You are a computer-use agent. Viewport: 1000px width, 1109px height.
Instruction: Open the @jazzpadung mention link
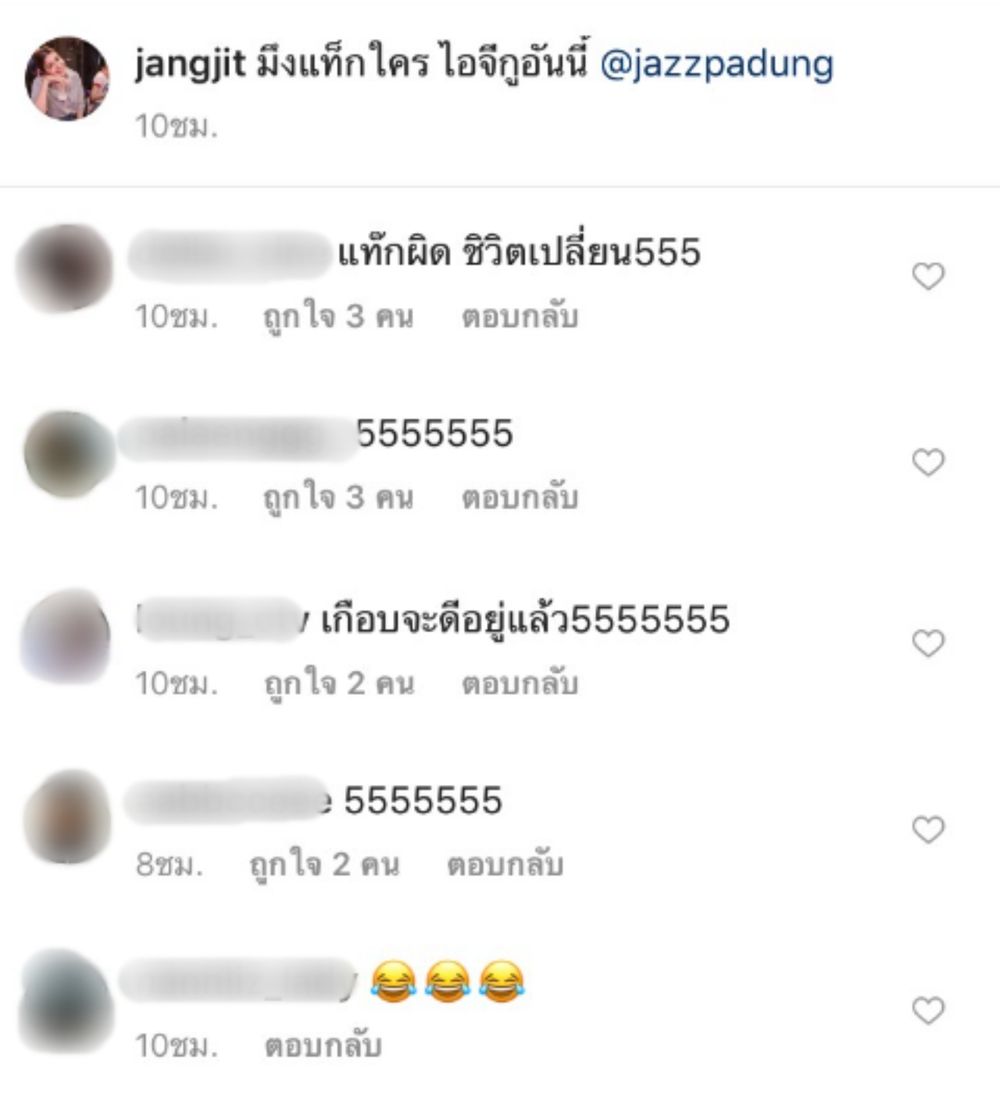[x=716, y=65]
